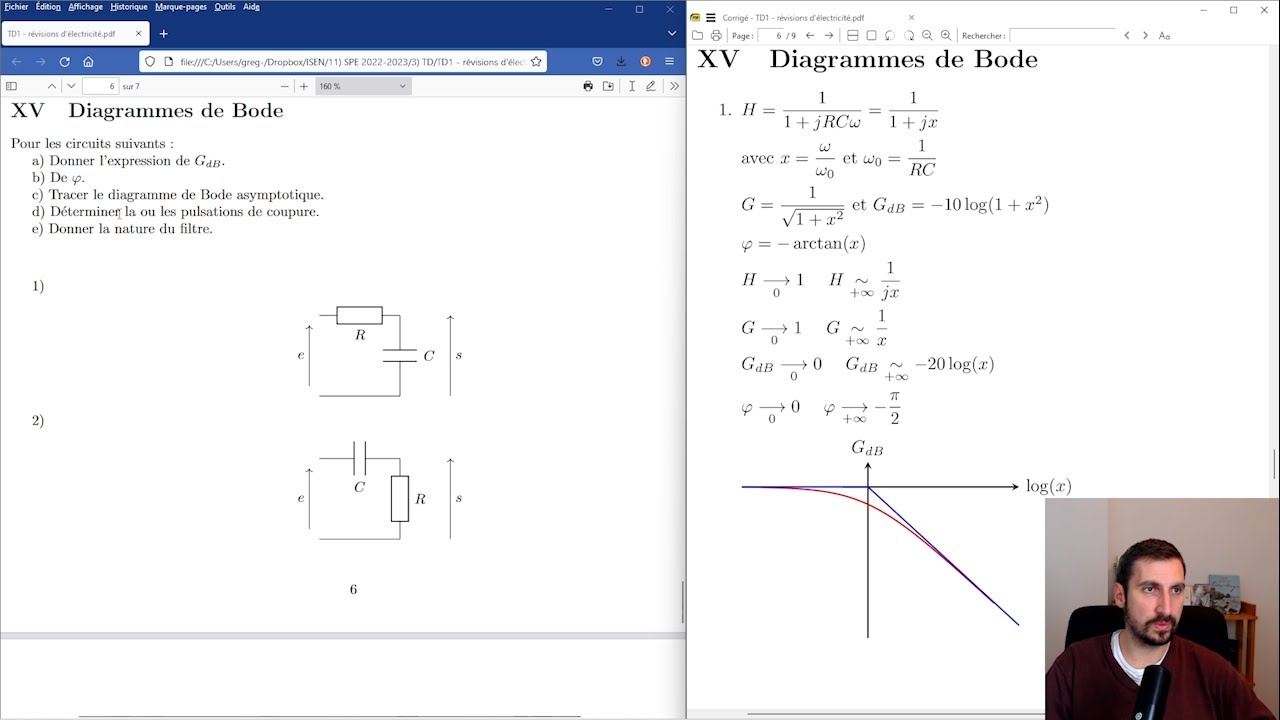Viewport: 1280px width, 720px height.
Task: Open the Fichier menu
Action: 16,7
